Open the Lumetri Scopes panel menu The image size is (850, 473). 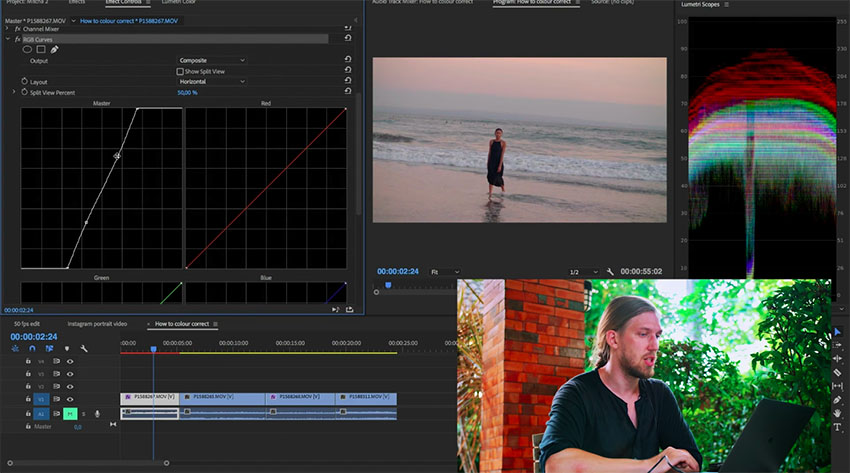(x=726, y=4)
